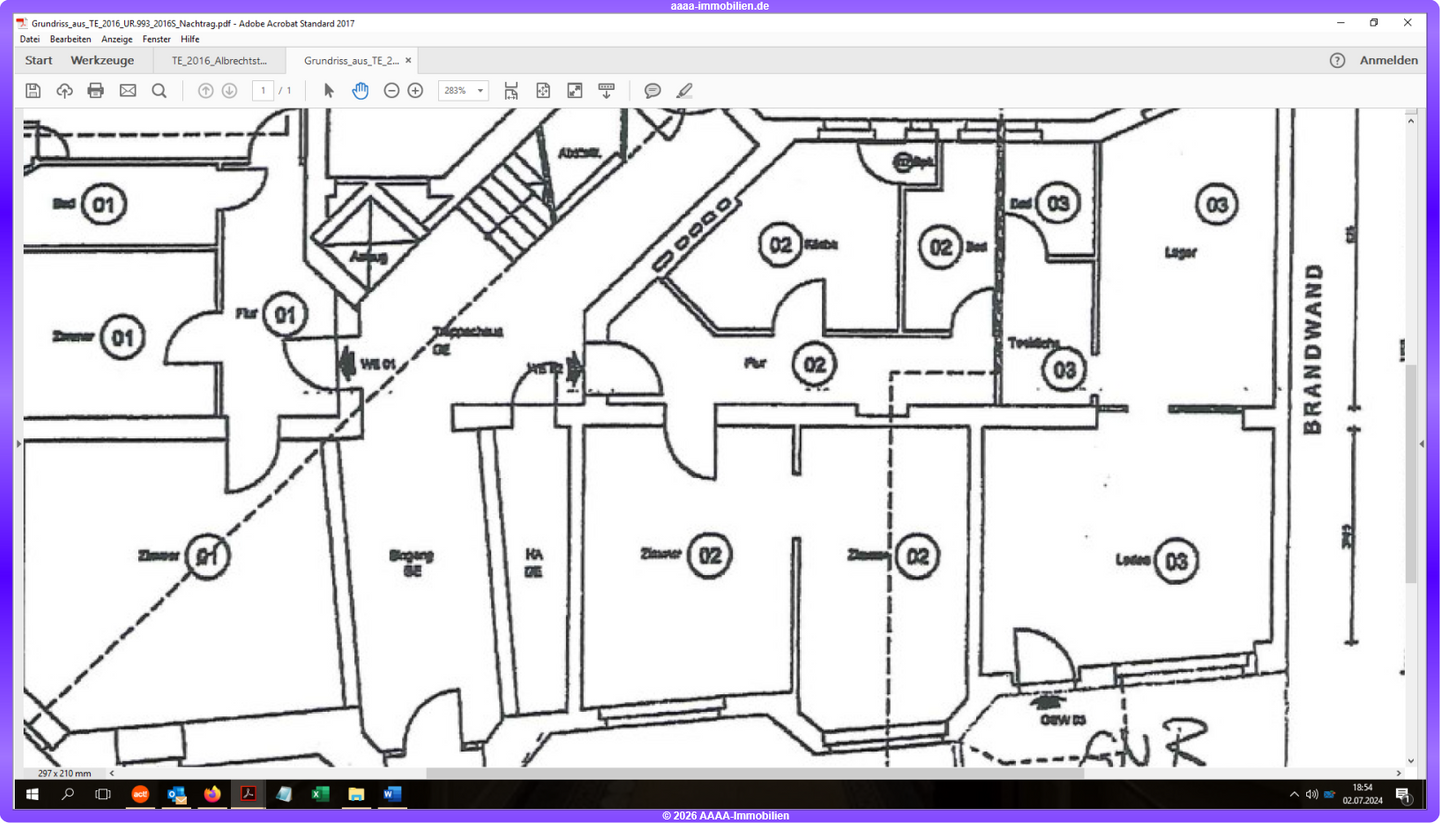Print the document using the printer icon

tap(96, 91)
